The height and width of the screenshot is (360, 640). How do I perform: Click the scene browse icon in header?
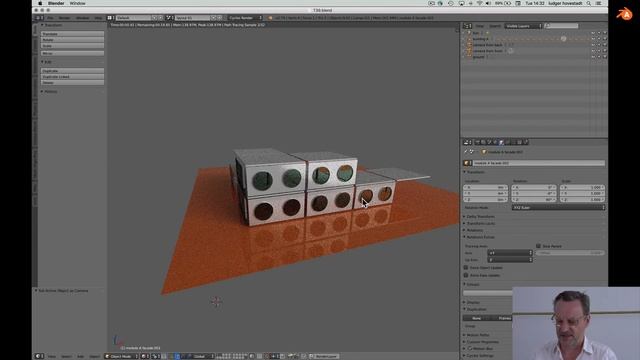coord(169,18)
